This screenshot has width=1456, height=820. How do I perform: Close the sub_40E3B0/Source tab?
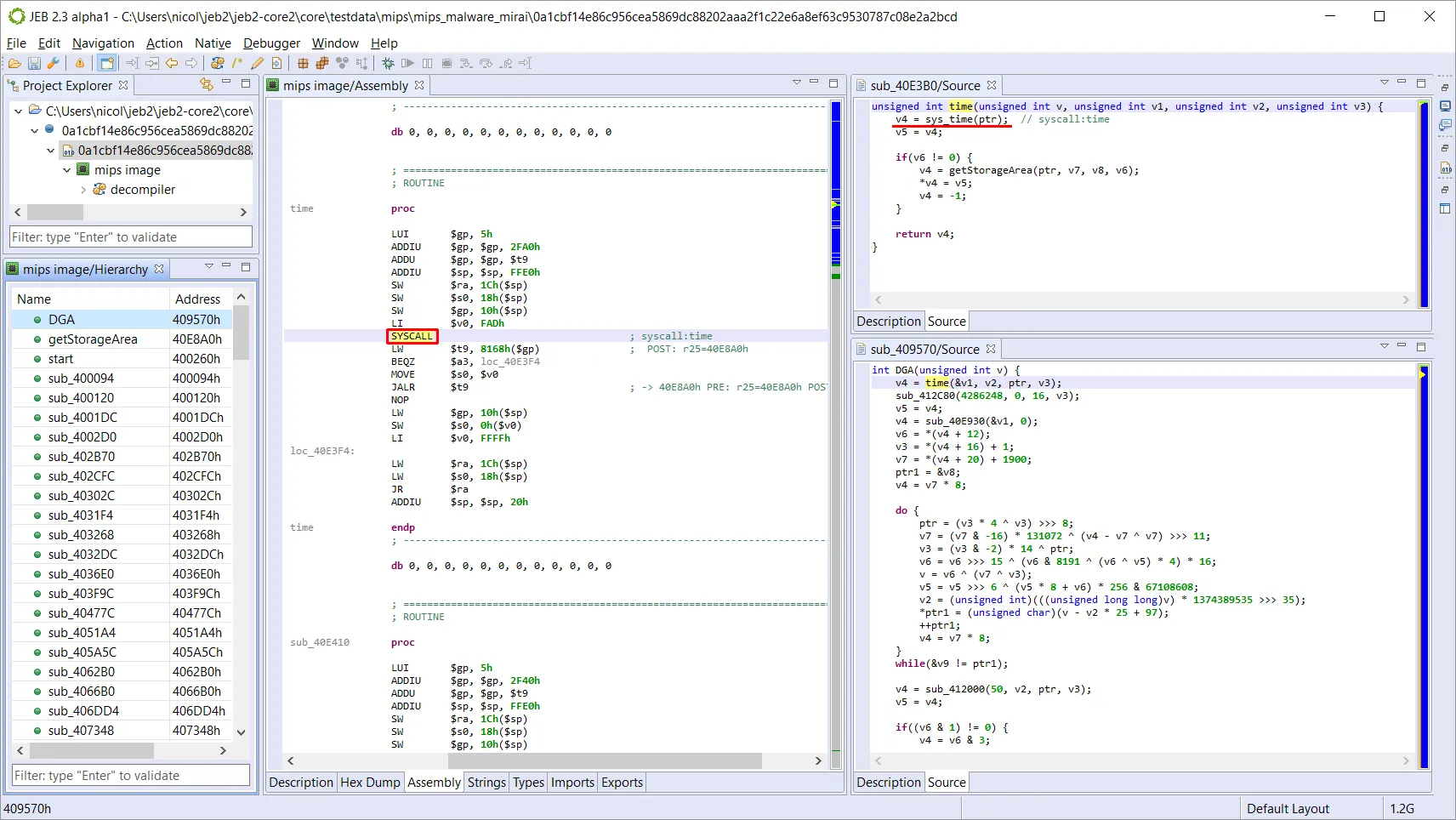pos(992,85)
